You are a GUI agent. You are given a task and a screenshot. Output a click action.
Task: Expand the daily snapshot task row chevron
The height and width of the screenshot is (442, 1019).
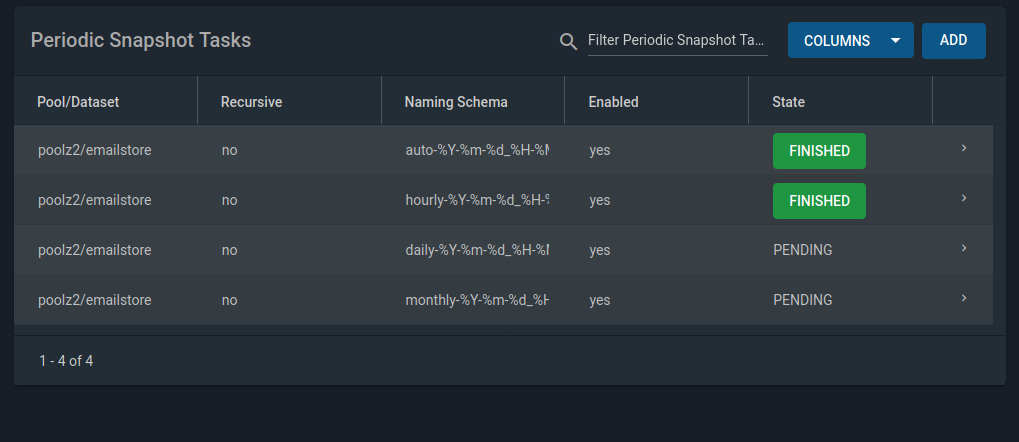[x=964, y=248]
